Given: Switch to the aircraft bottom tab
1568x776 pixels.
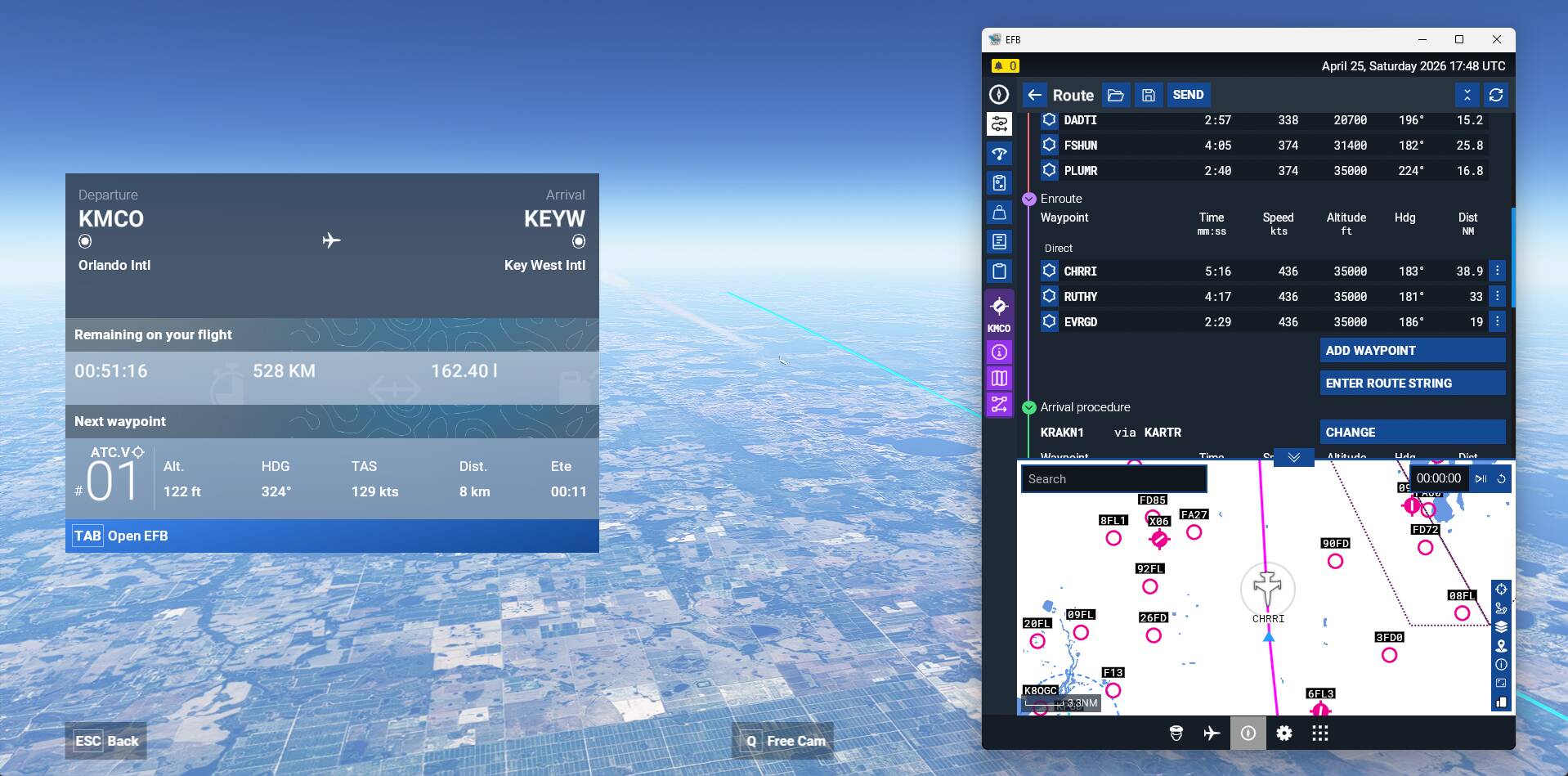Looking at the screenshot, I should [x=1212, y=733].
